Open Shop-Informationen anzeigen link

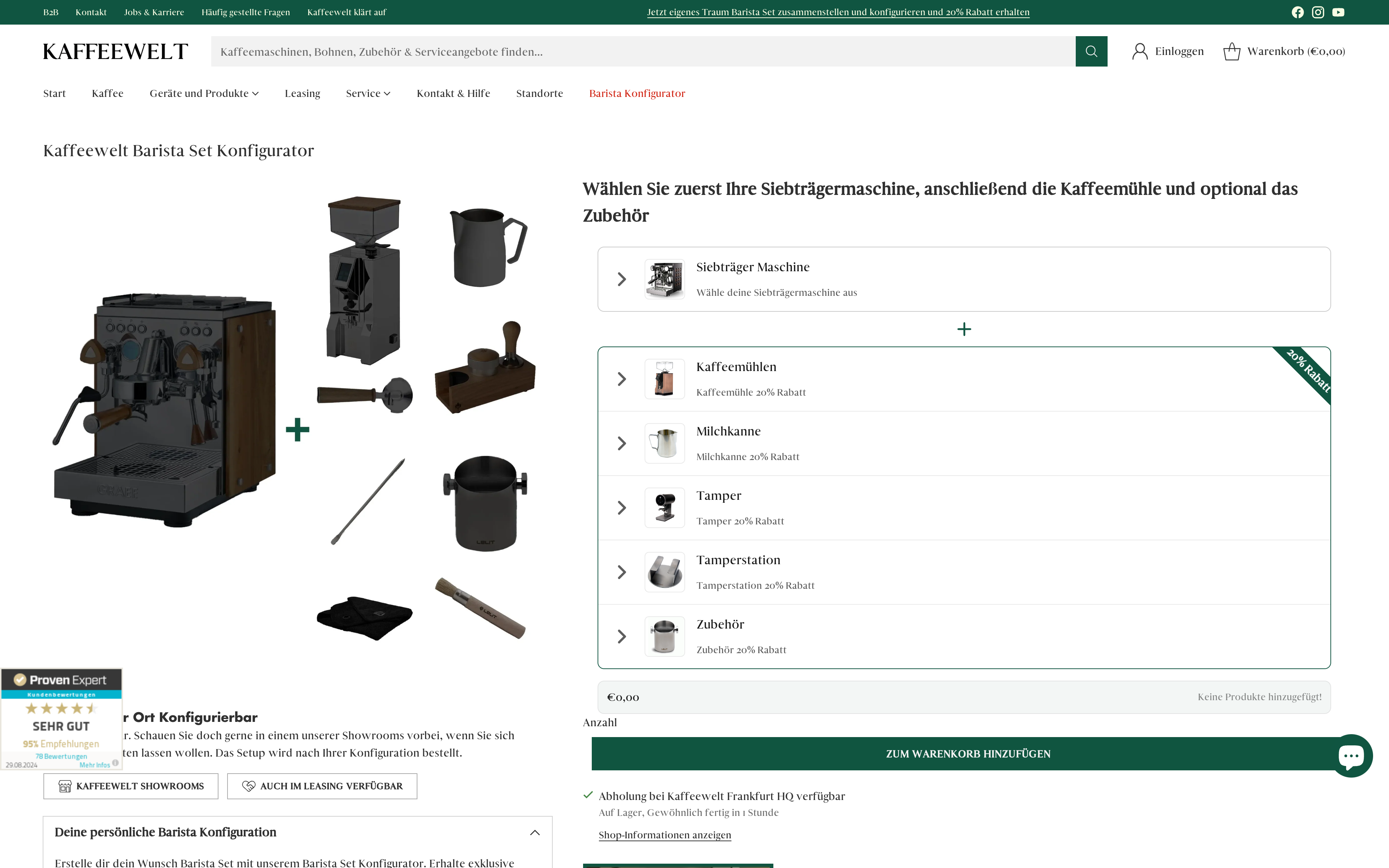click(x=664, y=834)
